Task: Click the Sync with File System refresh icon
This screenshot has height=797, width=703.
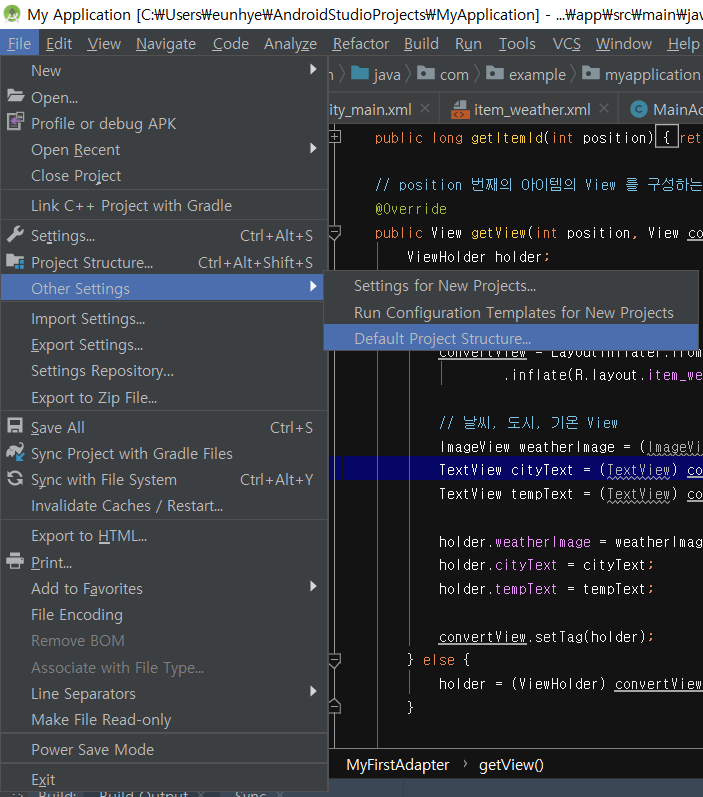Action: (x=15, y=478)
